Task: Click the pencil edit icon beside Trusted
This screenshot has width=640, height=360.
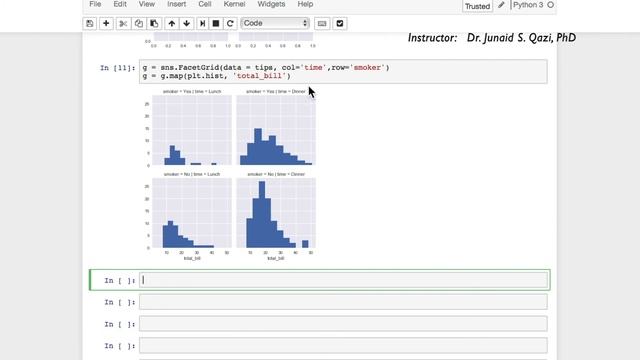Action: point(501,5)
